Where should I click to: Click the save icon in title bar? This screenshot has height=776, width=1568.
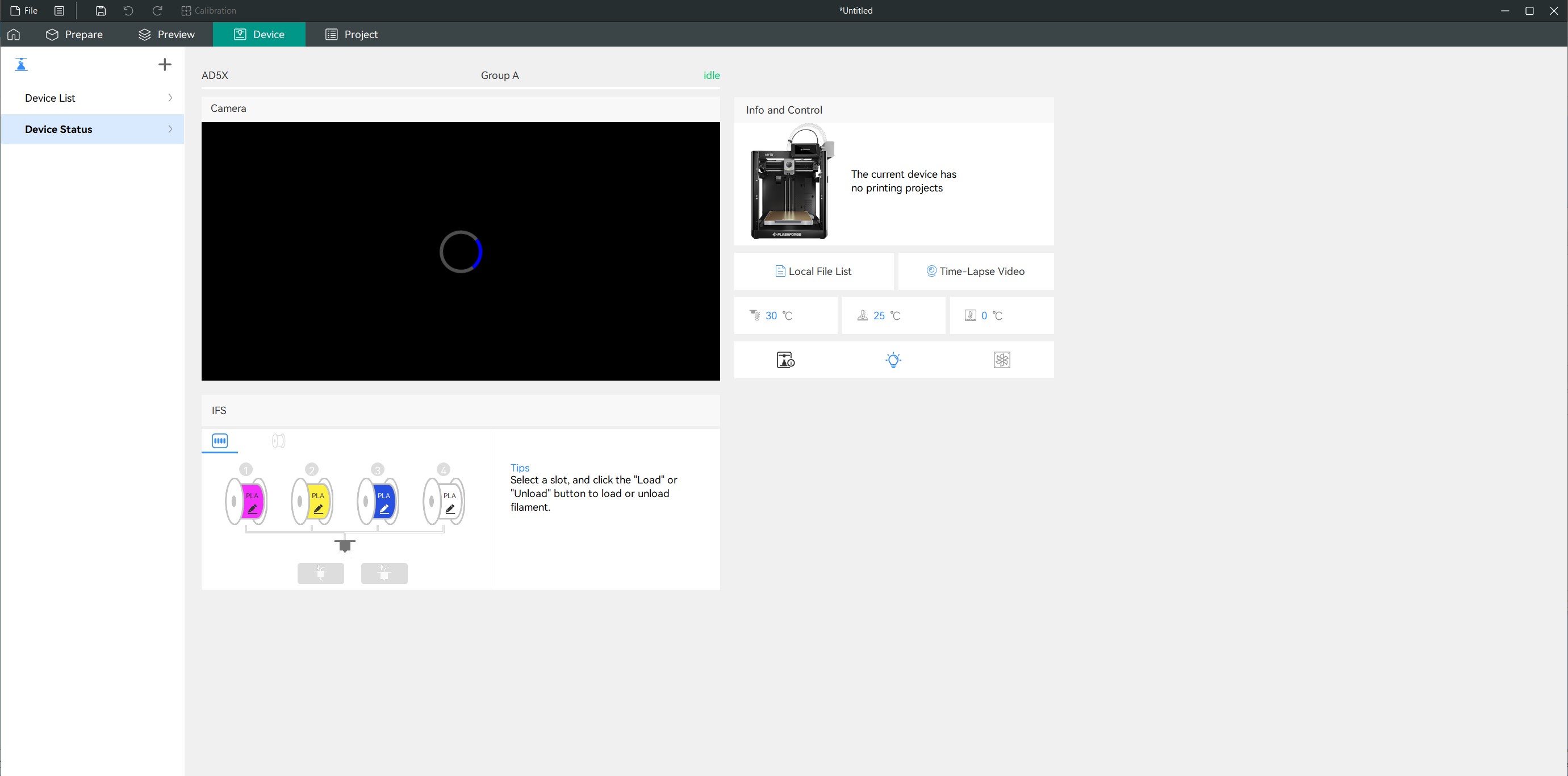coord(101,11)
